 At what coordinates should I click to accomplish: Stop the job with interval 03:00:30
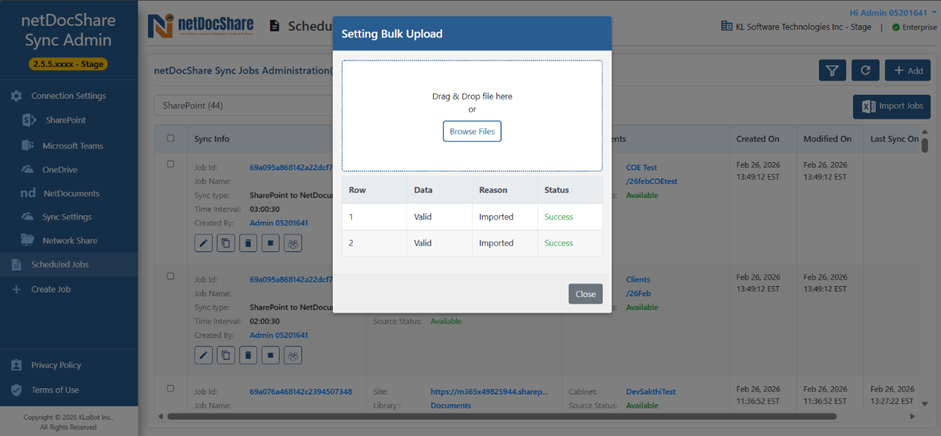[x=270, y=243]
